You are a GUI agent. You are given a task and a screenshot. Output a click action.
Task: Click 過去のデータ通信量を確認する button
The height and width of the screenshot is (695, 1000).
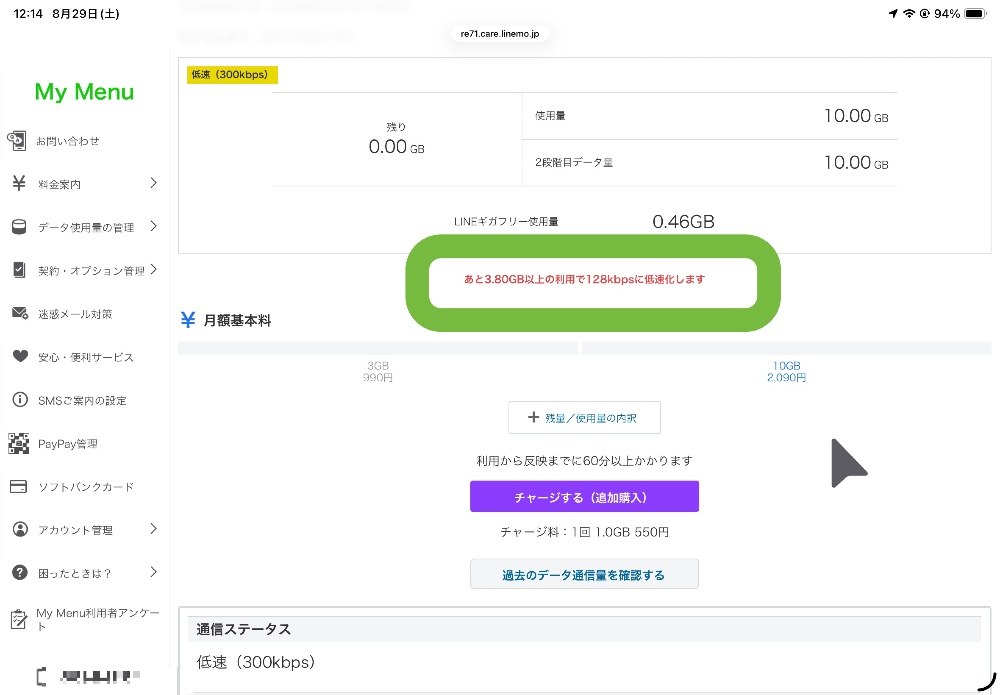click(584, 574)
